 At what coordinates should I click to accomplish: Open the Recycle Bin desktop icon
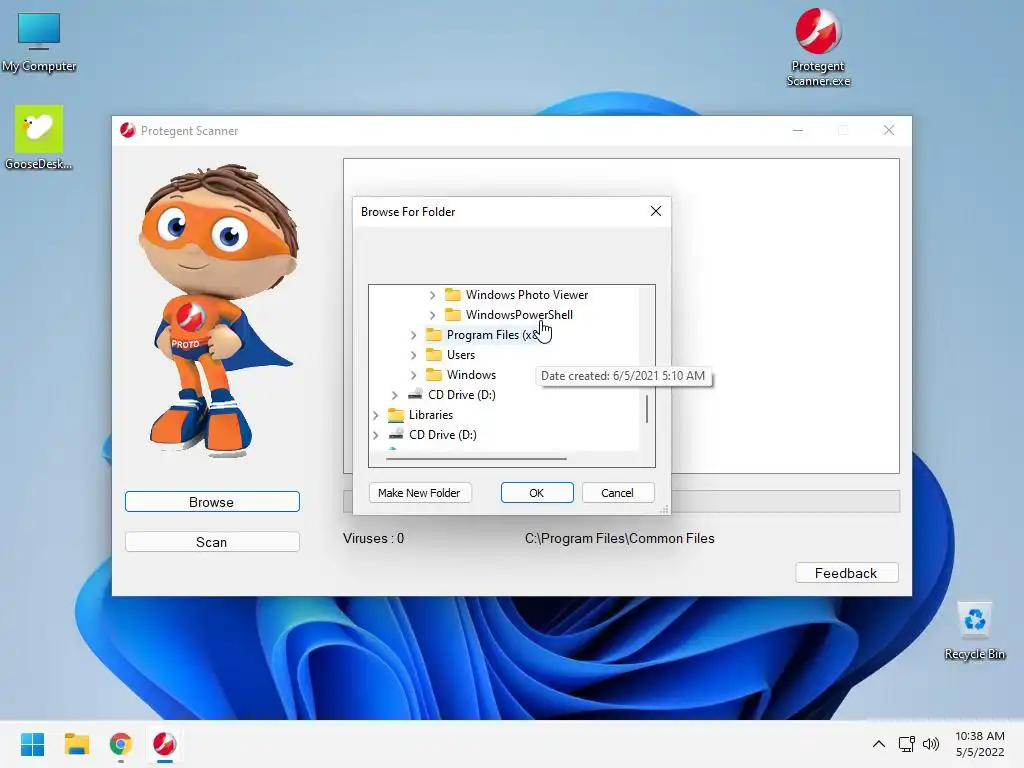pyautogui.click(x=974, y=631)
